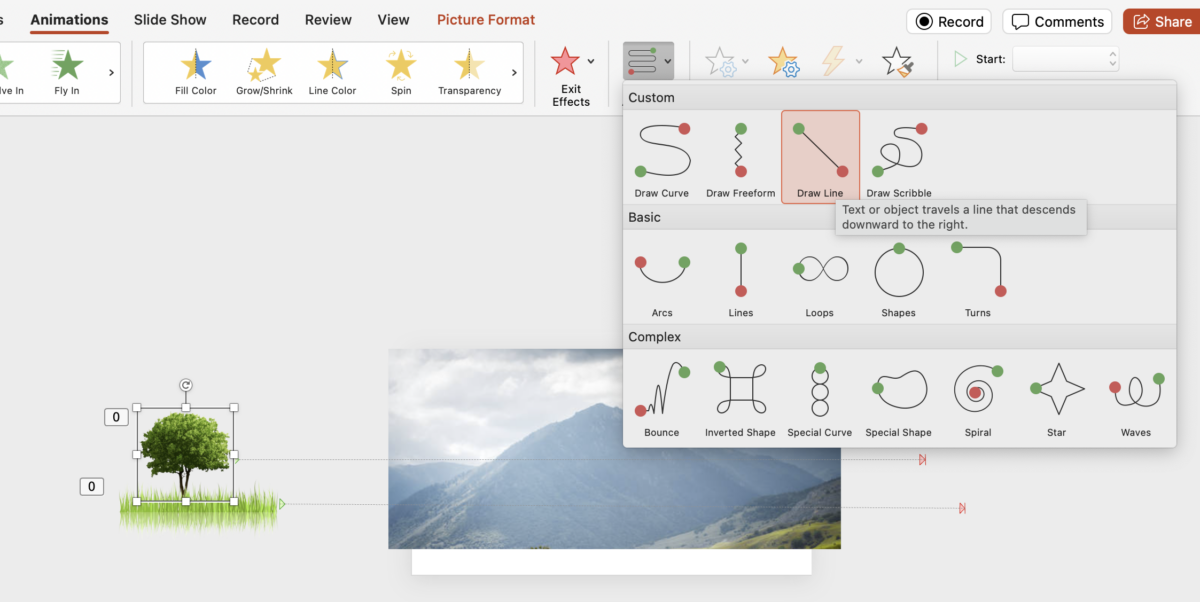Screen dimensions: 1200x602
Task: Choose the Special Shape motion path
Action: pos(898,398)
